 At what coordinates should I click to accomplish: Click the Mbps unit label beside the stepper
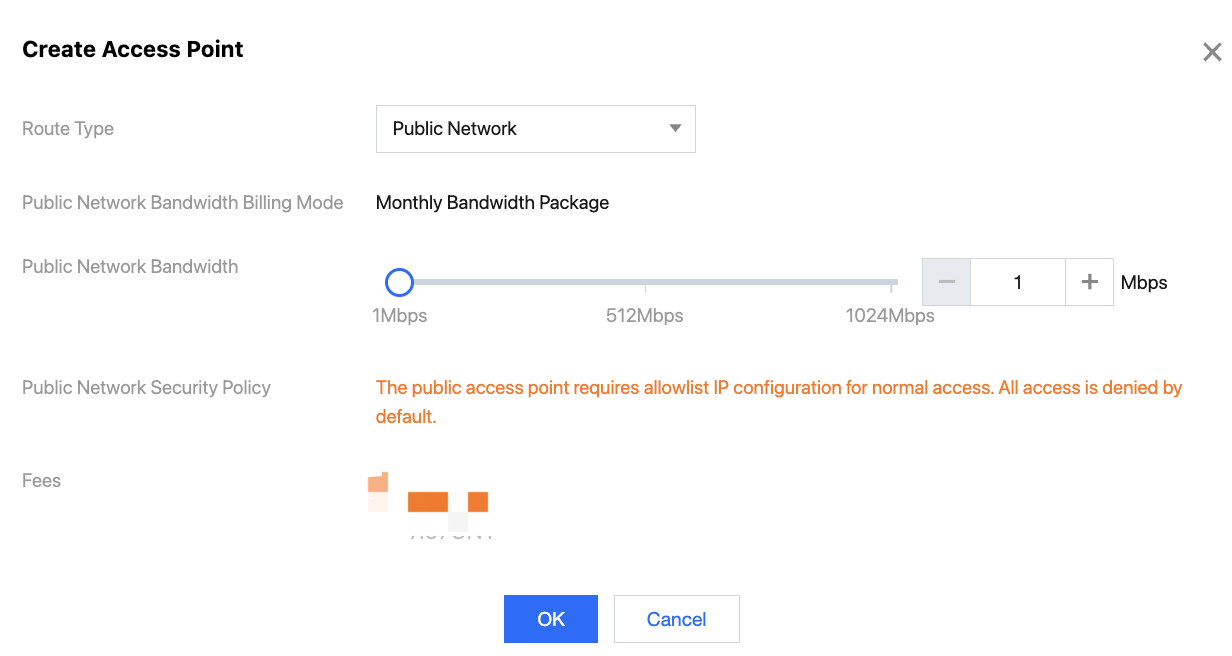(x=1144, y=283)
